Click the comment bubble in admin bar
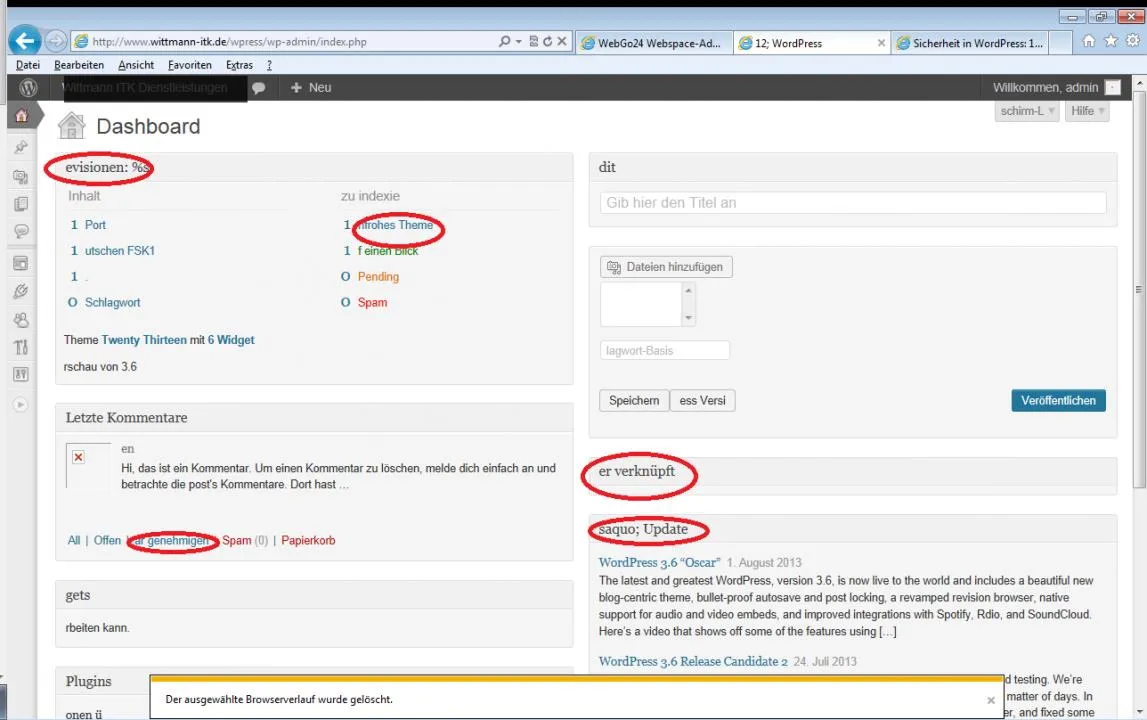 pyautogui.click(x=258, y=88)
